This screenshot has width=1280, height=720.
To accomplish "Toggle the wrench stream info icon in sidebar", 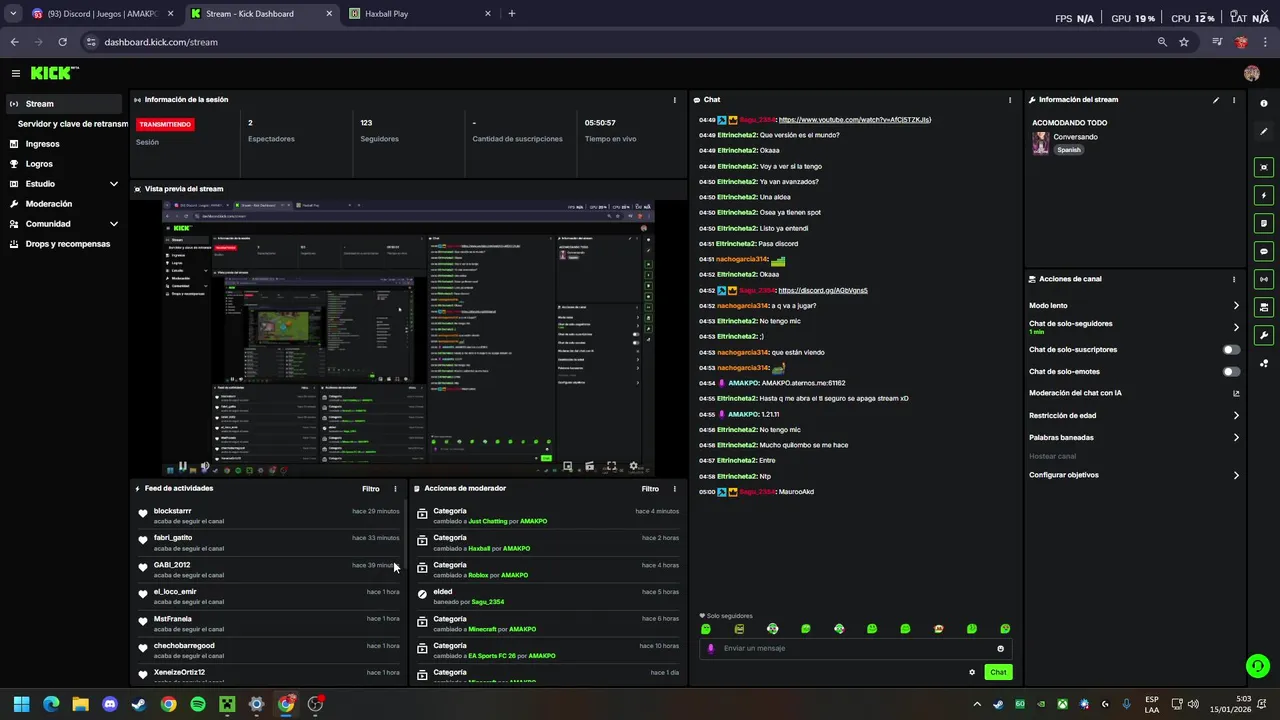I will pyautogui.click(x=1264, y=335).
